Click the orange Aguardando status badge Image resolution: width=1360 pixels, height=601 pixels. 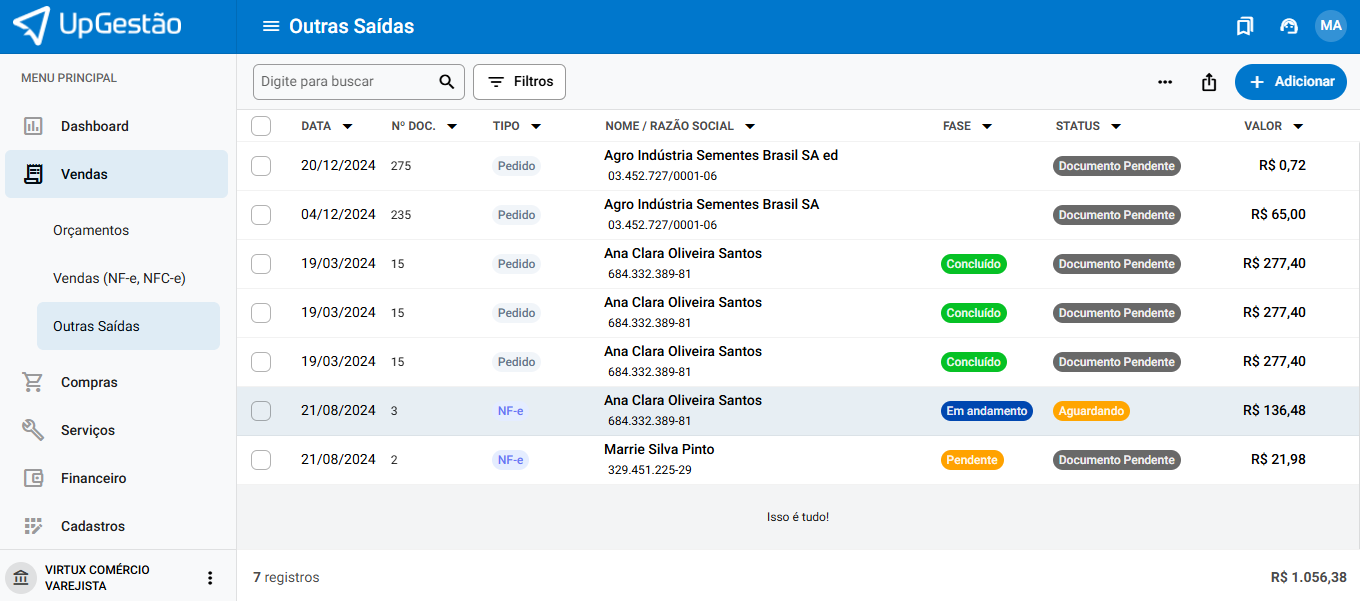tap(1091, 411)
